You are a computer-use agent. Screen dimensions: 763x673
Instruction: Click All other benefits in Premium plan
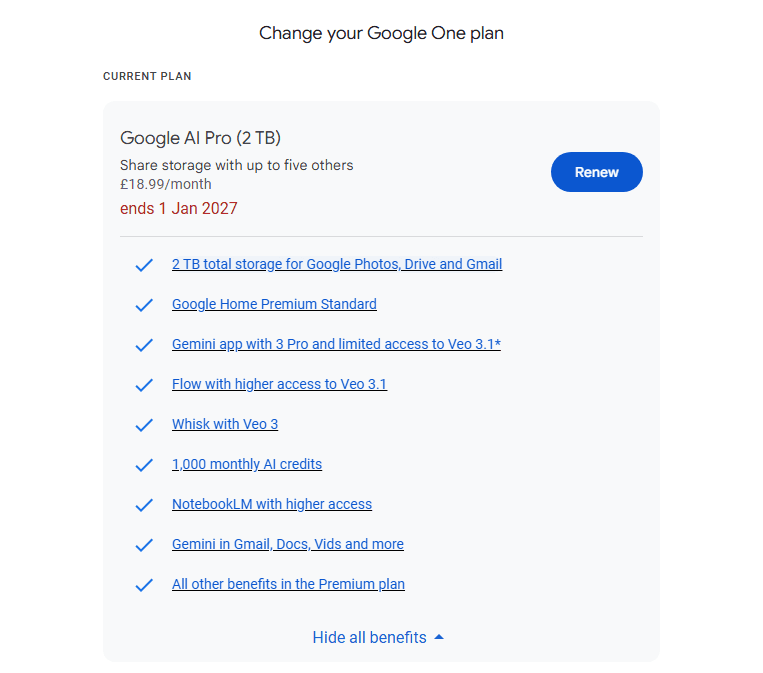click(288, 584)
